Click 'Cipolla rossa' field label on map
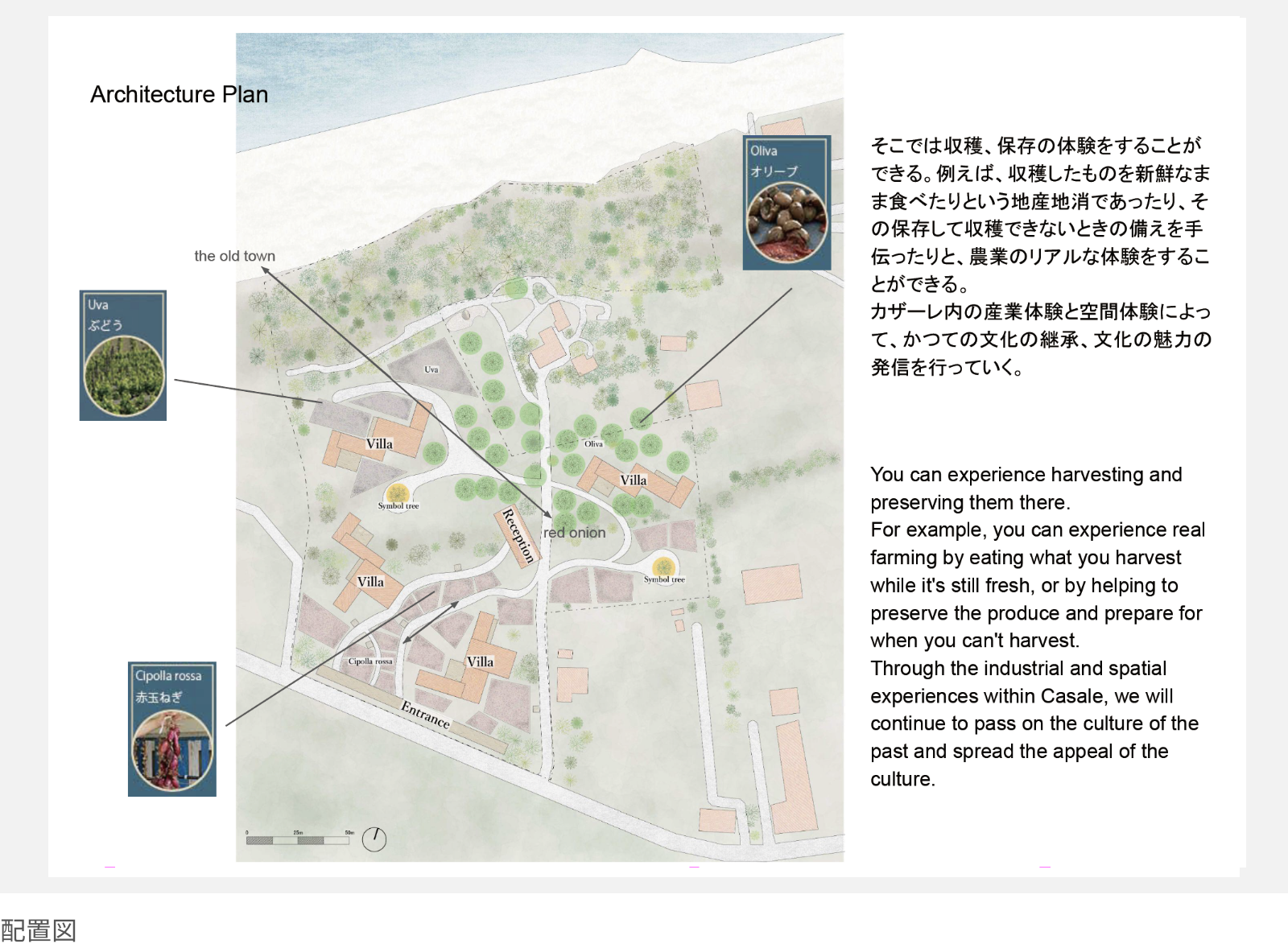 click(370, 662)
